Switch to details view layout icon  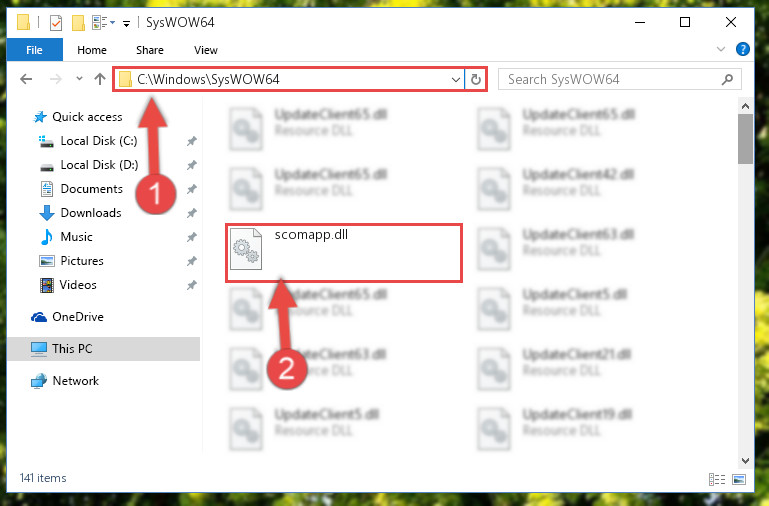click(x=717, y=479)
